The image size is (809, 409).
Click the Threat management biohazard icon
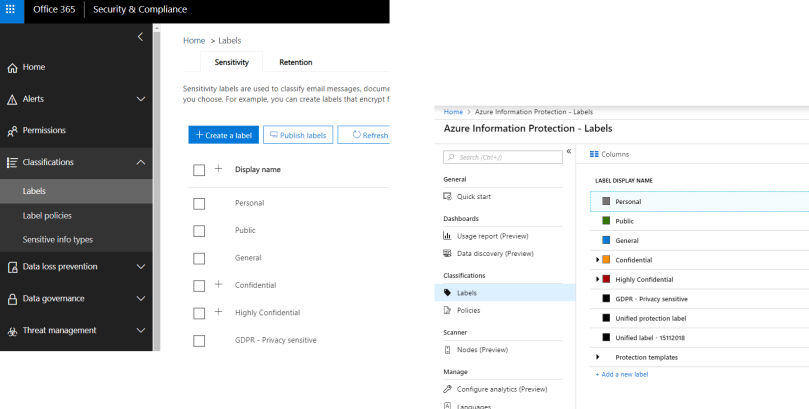coord(12,331)
